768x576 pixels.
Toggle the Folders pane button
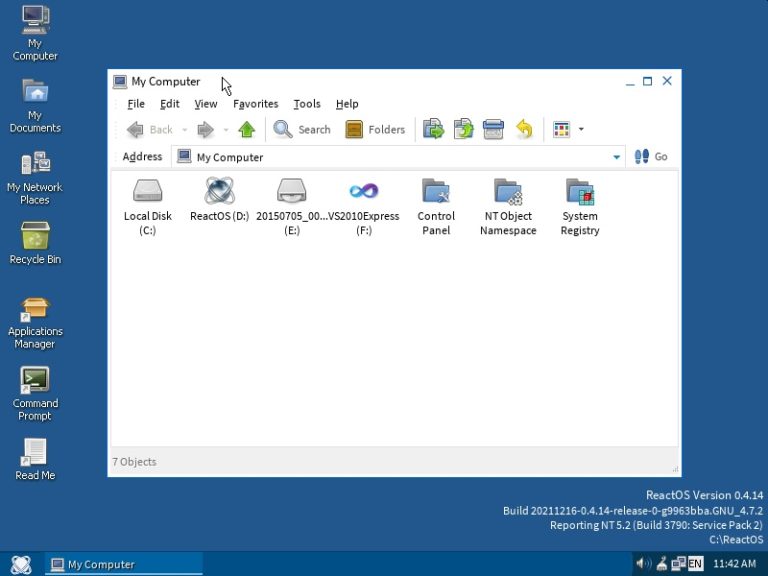click(375, 130)
